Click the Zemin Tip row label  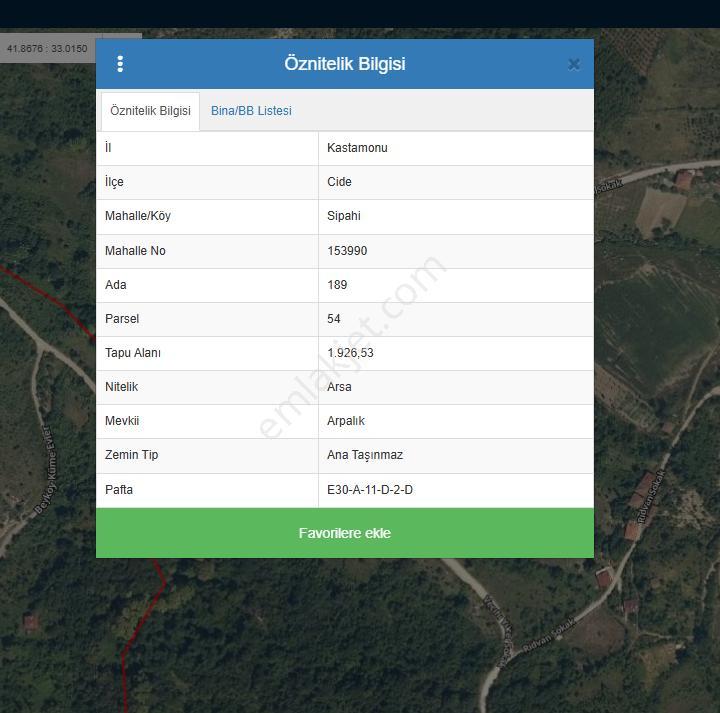point(131,455)
